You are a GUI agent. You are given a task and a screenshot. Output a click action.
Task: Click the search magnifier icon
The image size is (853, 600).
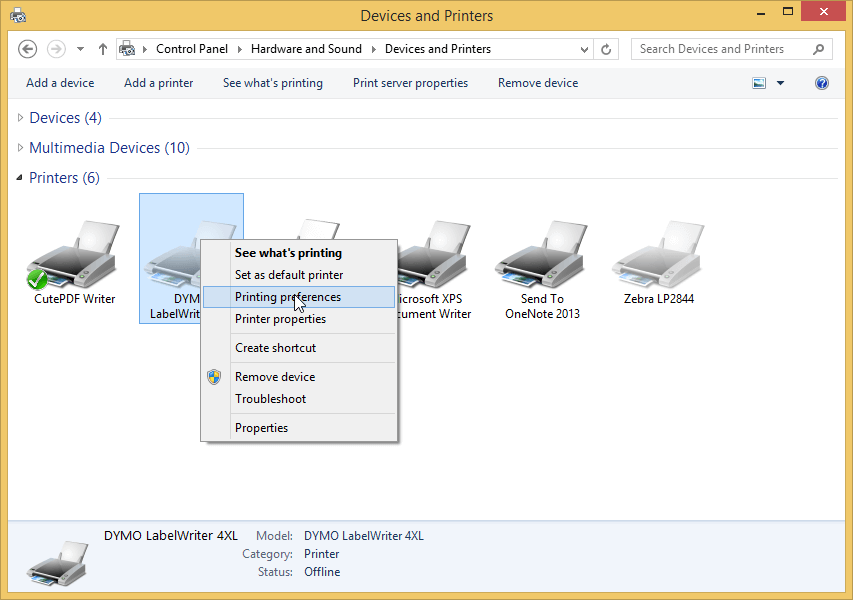coord(818,50)
